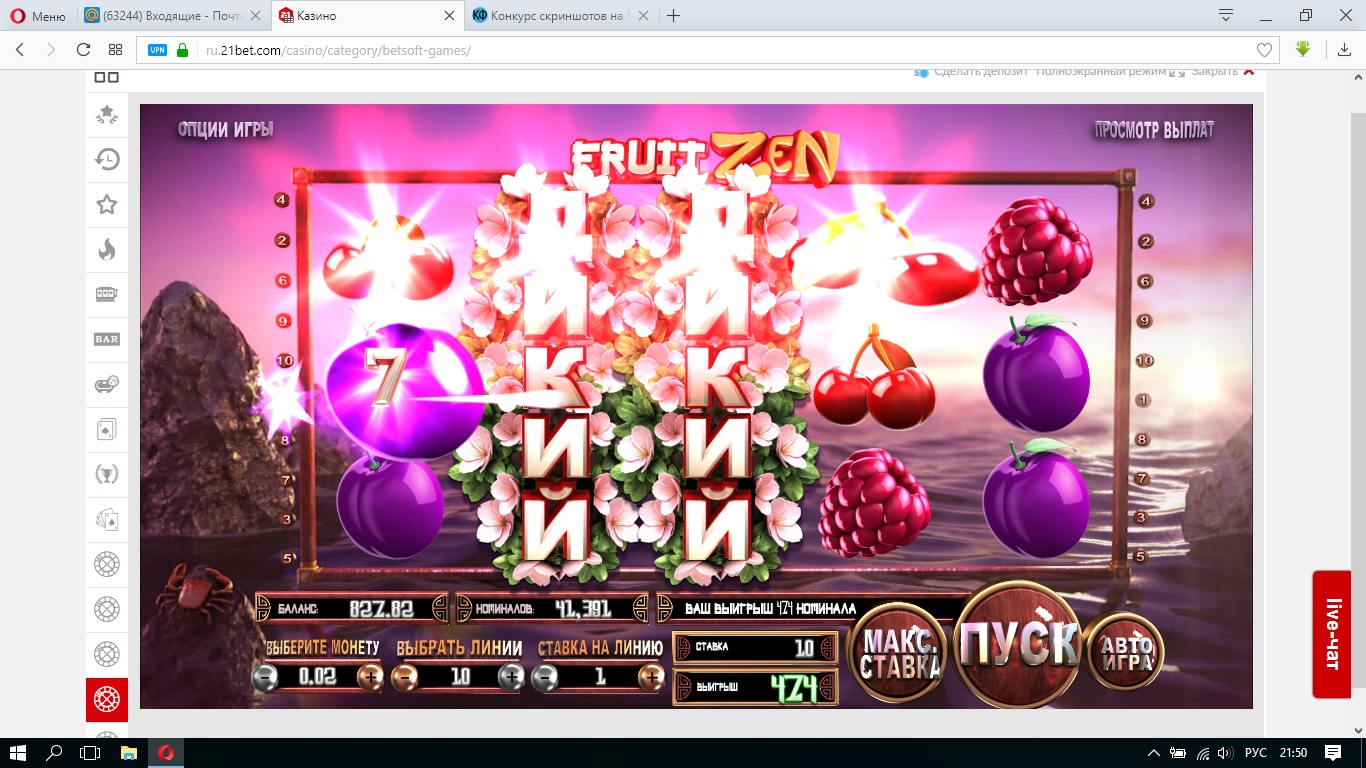Screen dimensions: 1366x768
Task: Add more lines with the plus button
Action: tap(511, 677)
